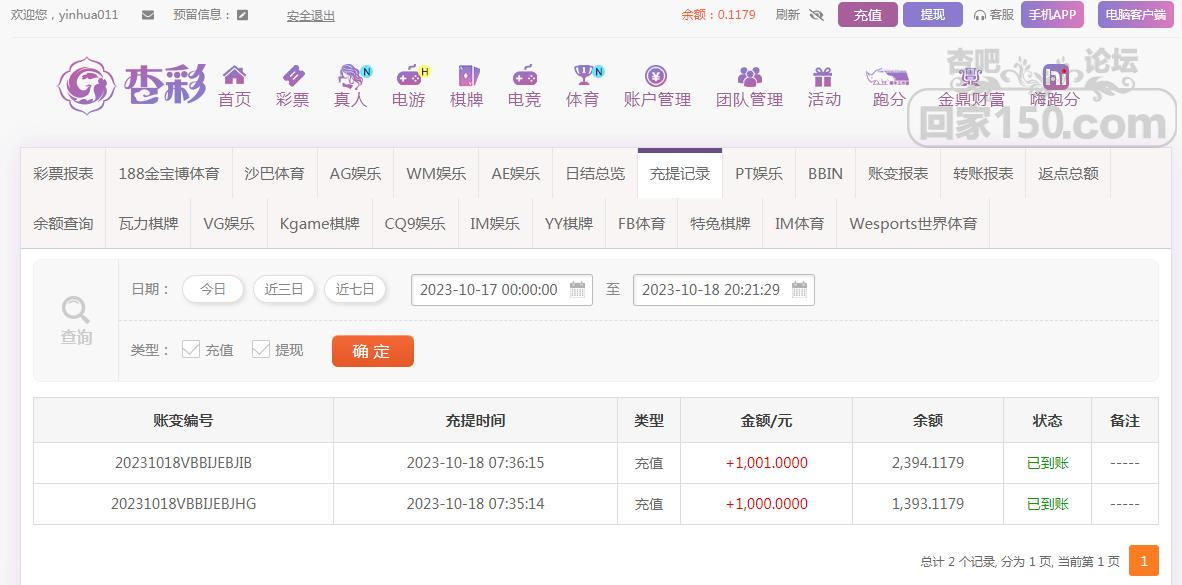Screen dimensions: 1182x585
Task: Switch to BBIN tab
Action: point(825,173)
